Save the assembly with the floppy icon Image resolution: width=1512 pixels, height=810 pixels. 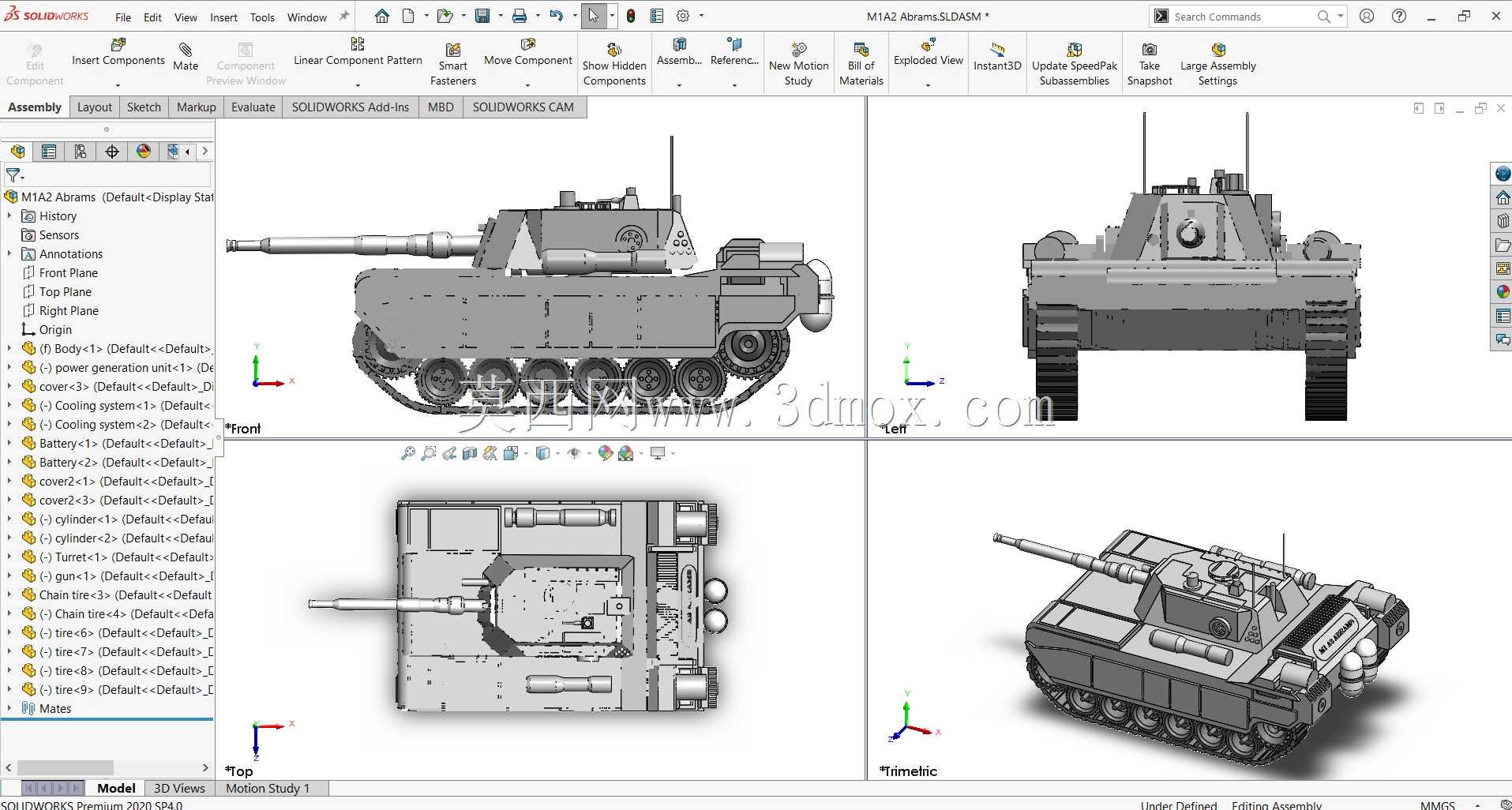click(x=482, y=16)
